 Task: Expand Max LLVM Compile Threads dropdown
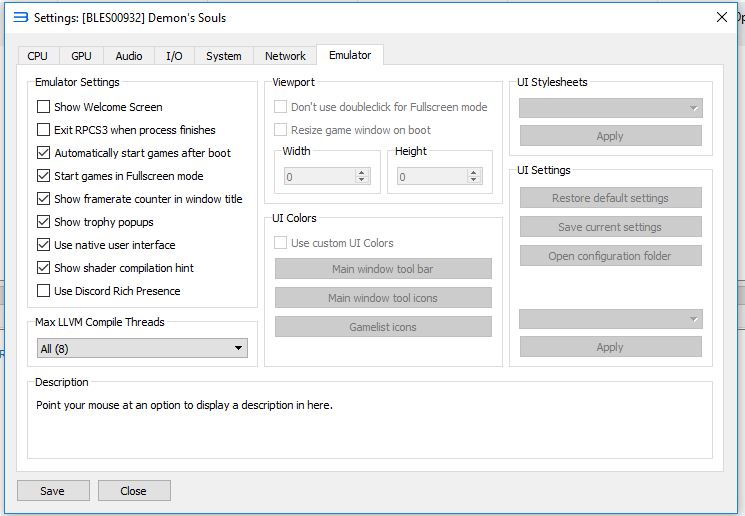click(142, 348)
